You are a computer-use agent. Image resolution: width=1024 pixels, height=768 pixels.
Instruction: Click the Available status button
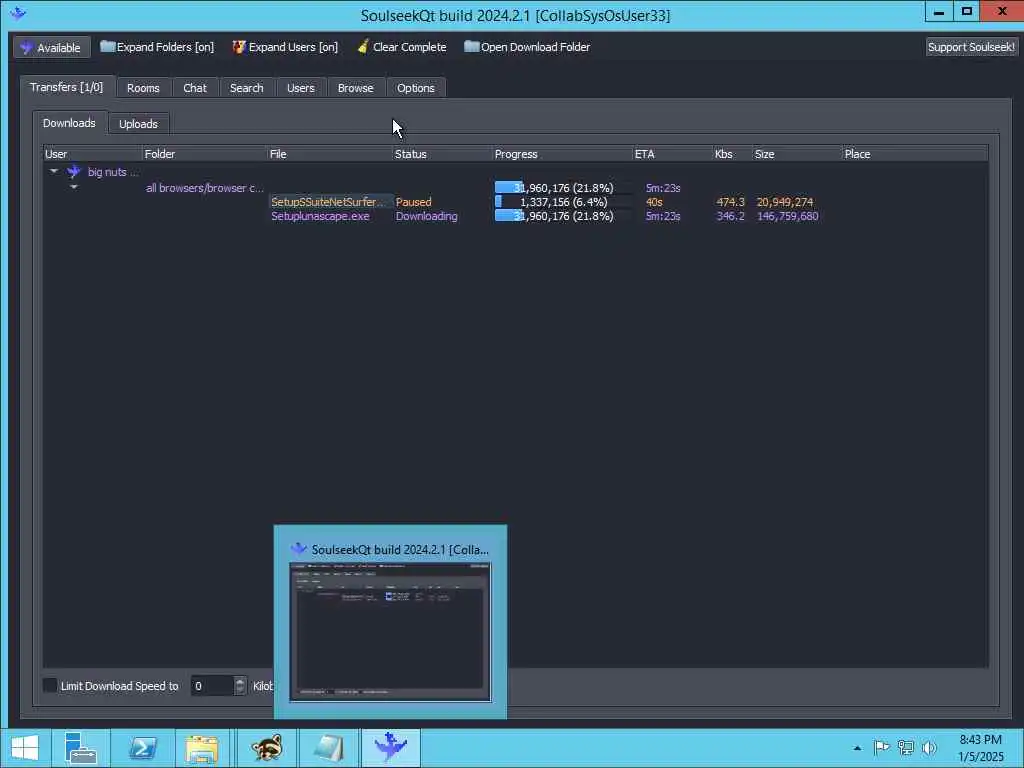click(x=52, y=47)
